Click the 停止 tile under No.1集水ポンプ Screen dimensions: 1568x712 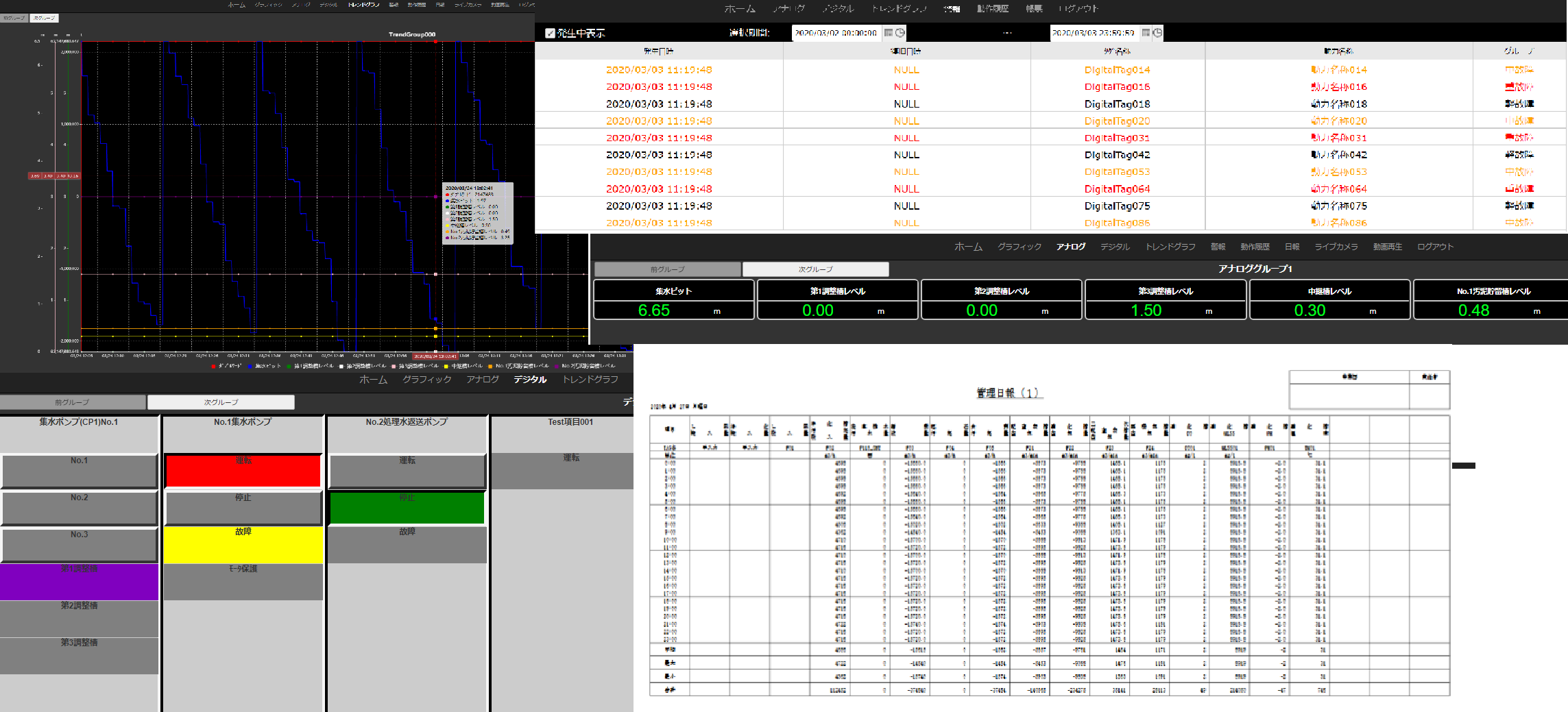coord(243,508)
